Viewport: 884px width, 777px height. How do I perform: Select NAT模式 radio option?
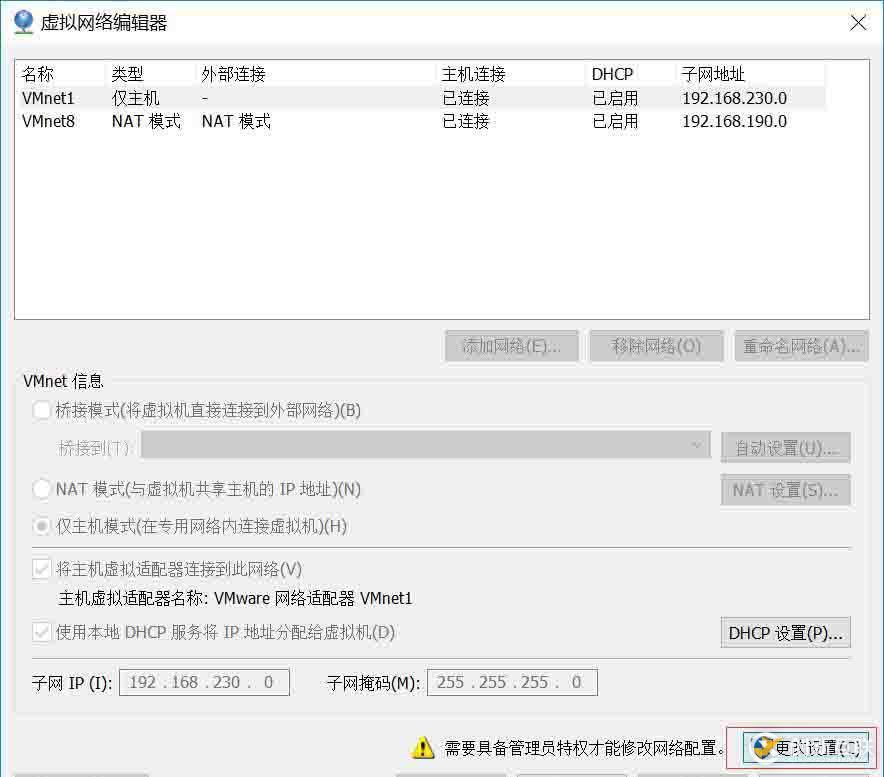point(40,489)
